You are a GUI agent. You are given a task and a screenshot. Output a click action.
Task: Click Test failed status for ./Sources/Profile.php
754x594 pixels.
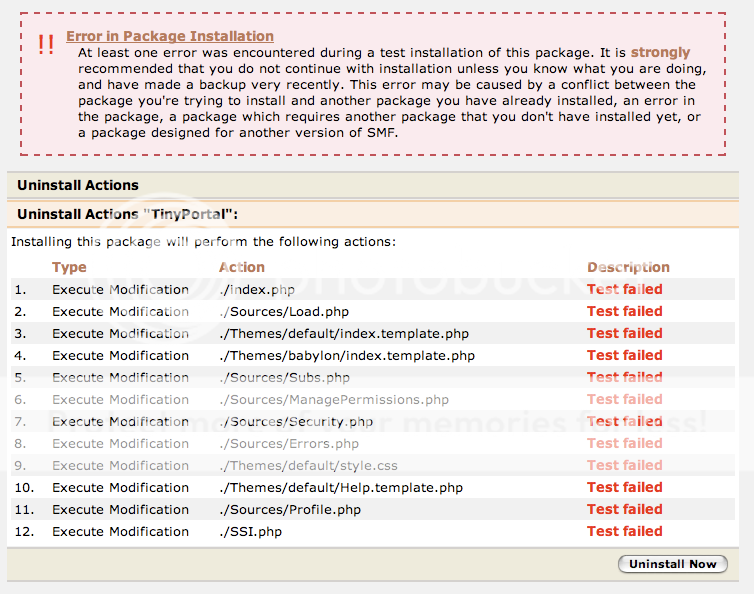click(x=624, y=510)
